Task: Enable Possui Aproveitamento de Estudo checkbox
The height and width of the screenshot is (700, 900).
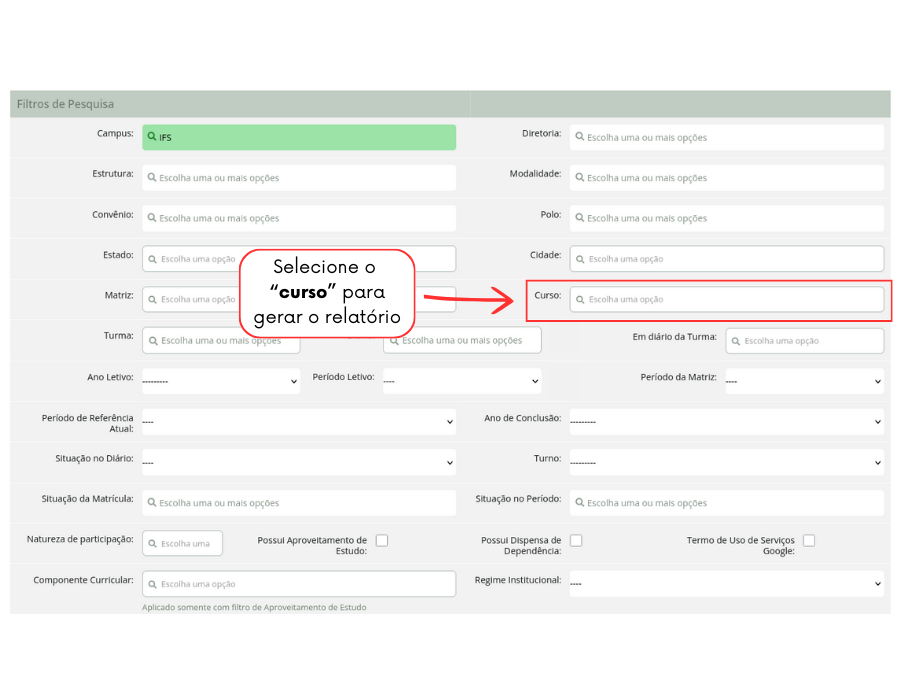Action: tap(382, 541)
